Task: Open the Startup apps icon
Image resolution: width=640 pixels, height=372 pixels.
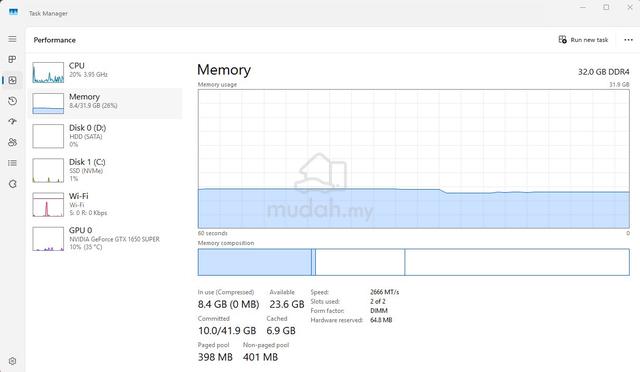Action: click(x=12, y=121)
